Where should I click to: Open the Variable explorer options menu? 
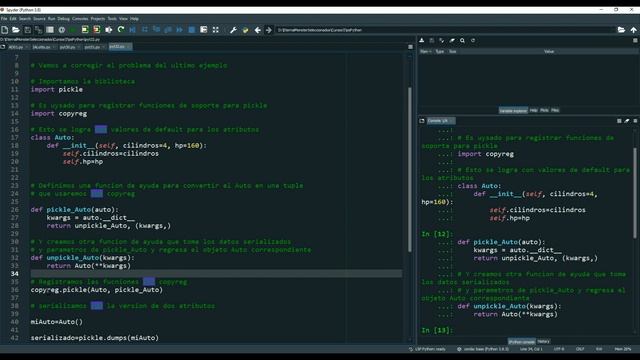[x=635, y=40]
